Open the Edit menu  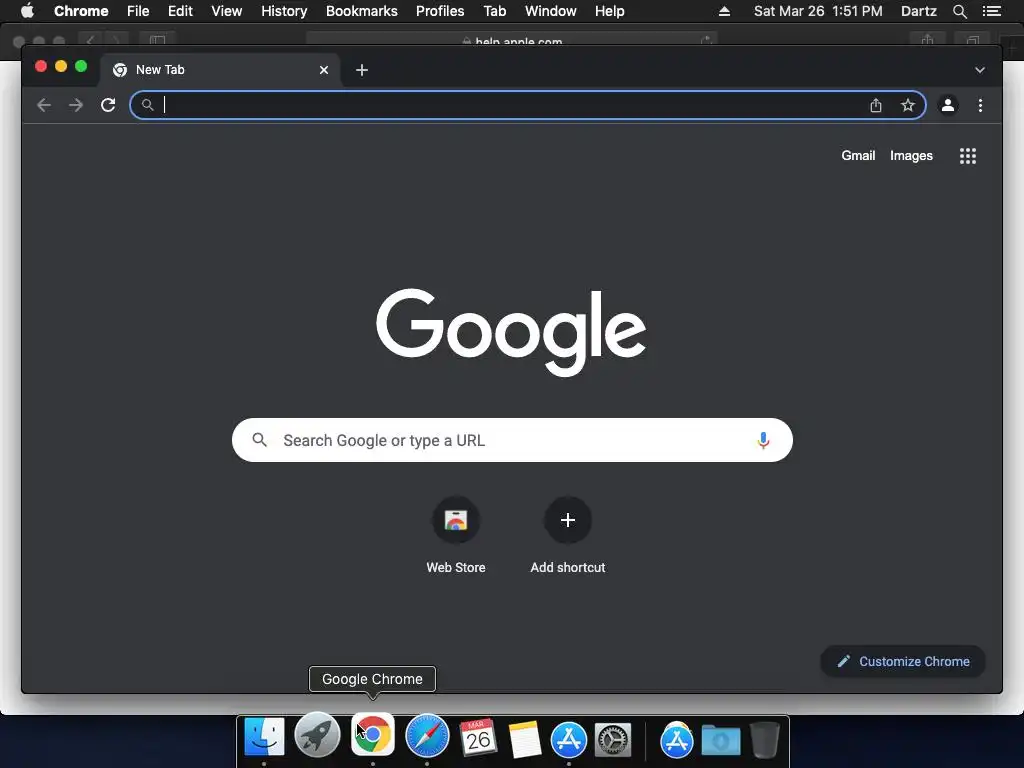pos(180,11)
